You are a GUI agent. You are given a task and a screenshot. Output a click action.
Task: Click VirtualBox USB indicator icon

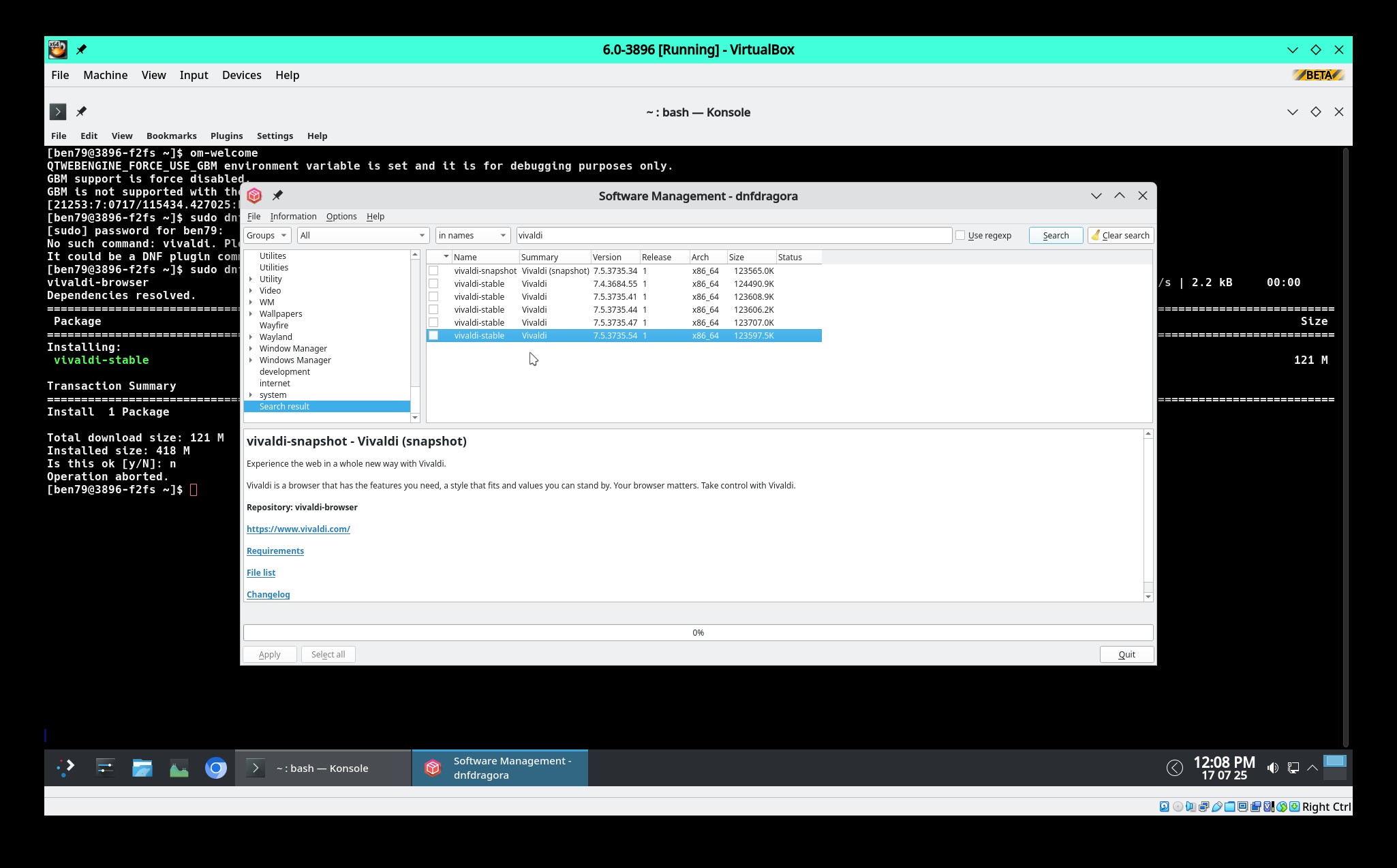1217,807
